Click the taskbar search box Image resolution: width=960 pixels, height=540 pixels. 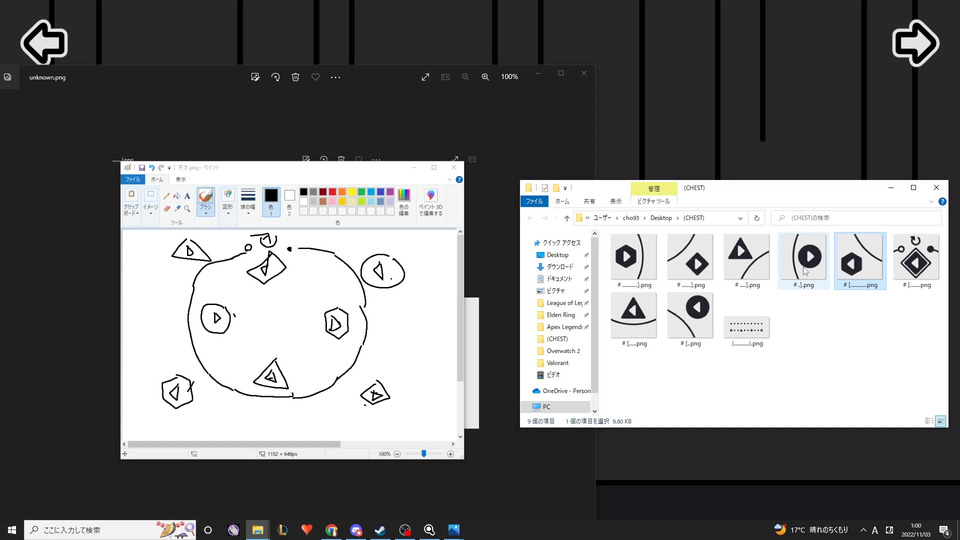[x=110, y=530]
